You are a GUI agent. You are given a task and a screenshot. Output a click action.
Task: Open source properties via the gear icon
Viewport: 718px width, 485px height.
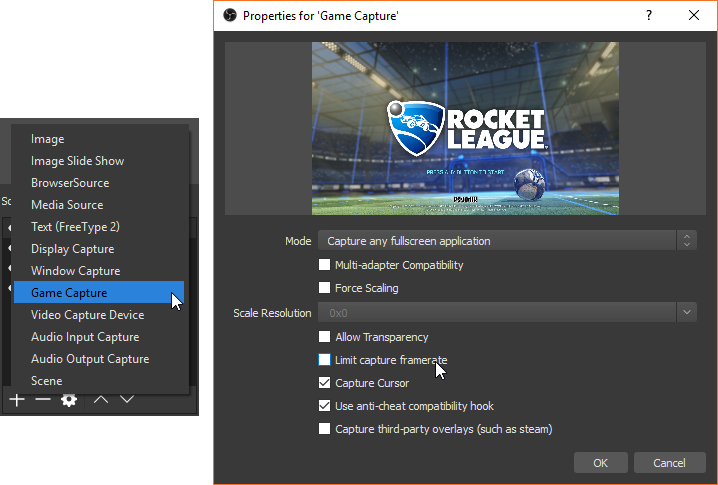(69, 400)
